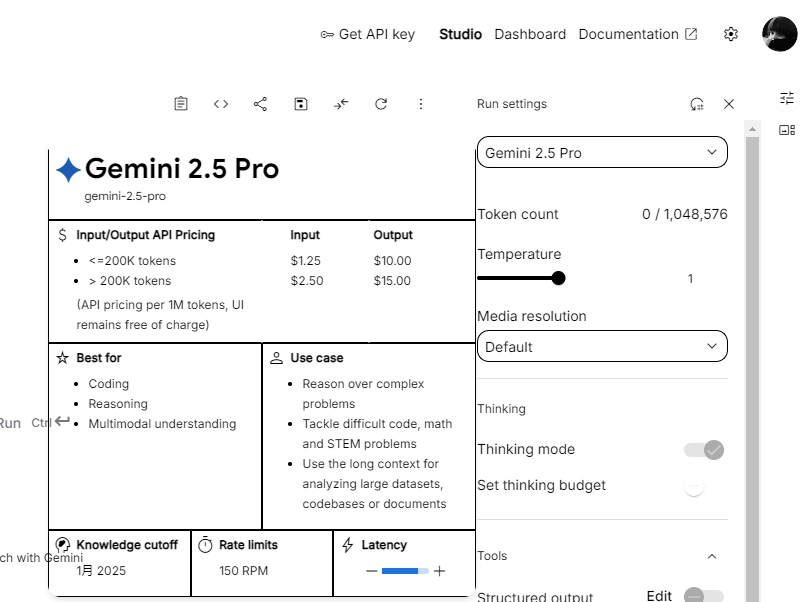This screenshot has width=808, height=602.
Task: Open the three-dot more options menu
Action: (x=420, y=104)
